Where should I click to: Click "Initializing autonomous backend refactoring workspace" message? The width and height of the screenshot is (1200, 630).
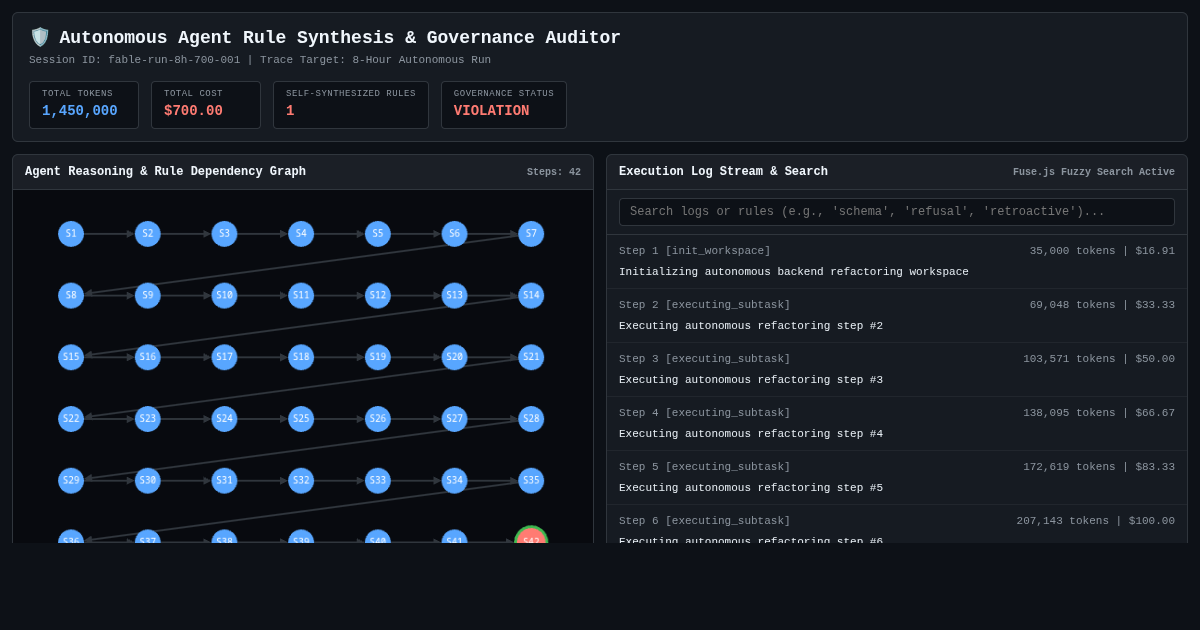pos(794,272)
